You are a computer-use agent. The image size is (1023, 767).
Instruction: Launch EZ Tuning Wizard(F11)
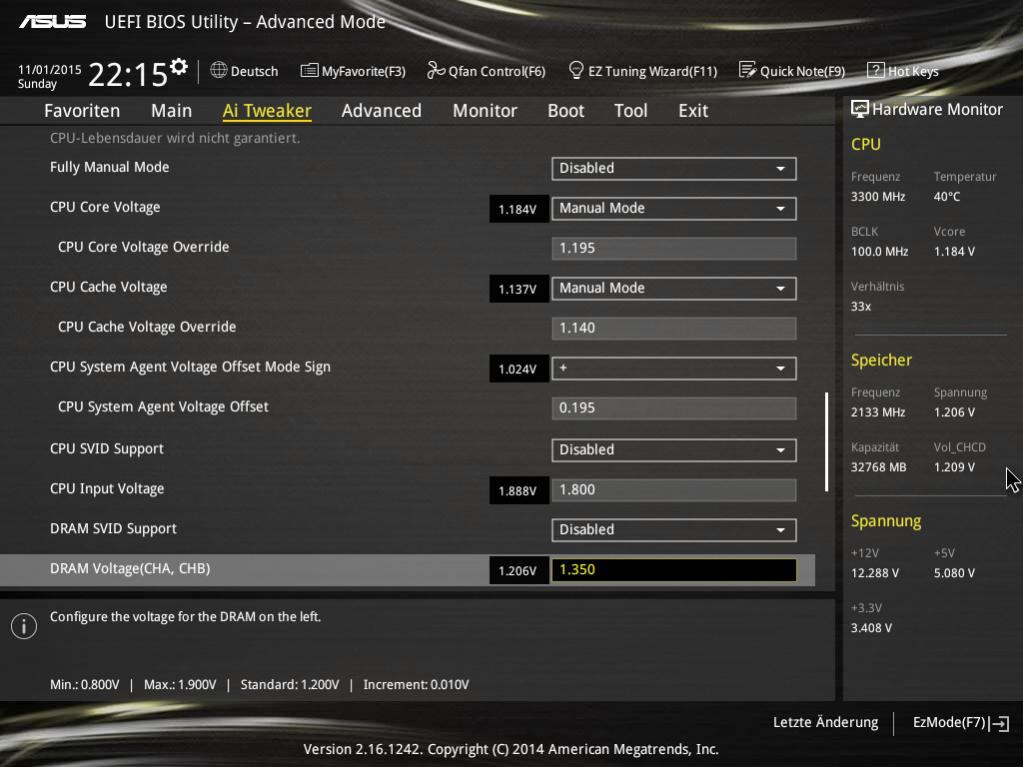coord(652,71)
